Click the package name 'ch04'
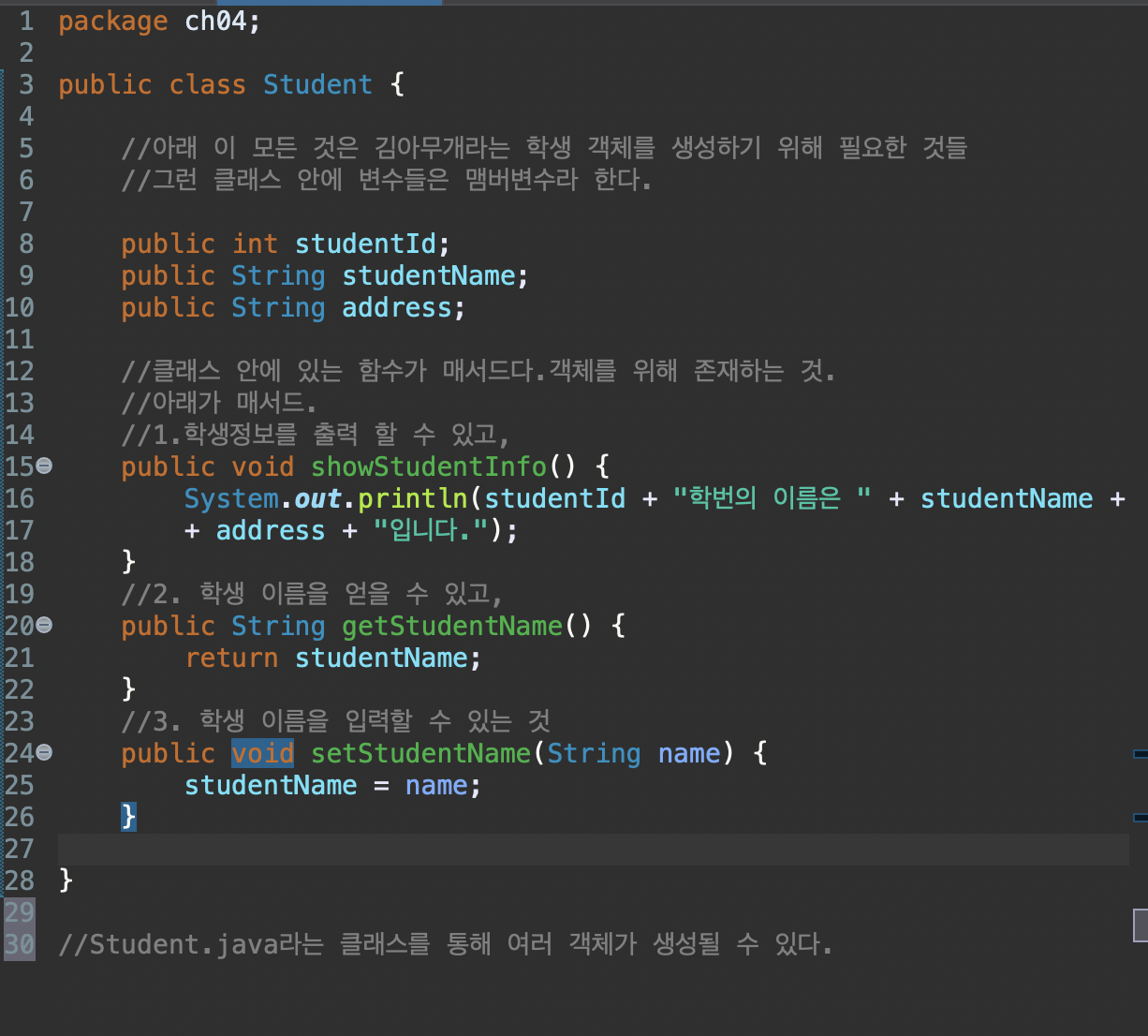This screenshot has width=1148, height=1036. pos(215,21)
